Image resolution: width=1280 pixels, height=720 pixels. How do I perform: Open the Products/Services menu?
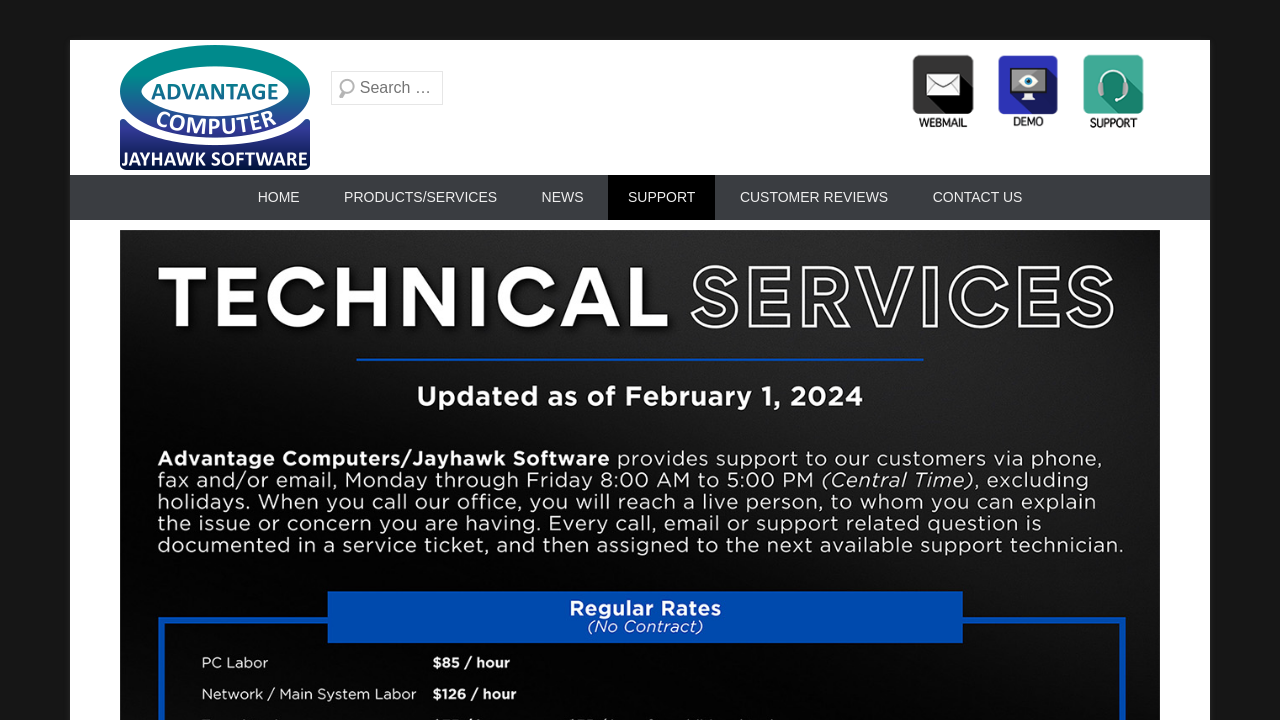420,197
